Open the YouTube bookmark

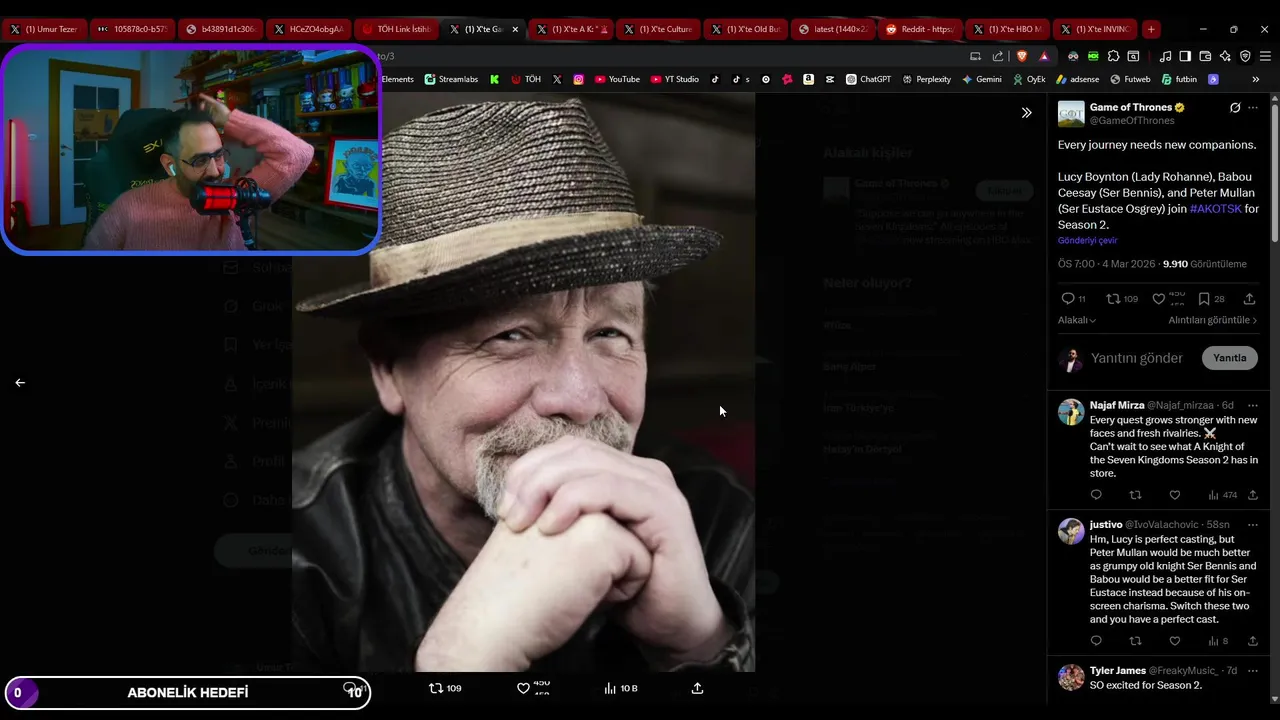(x=617, y=79)
